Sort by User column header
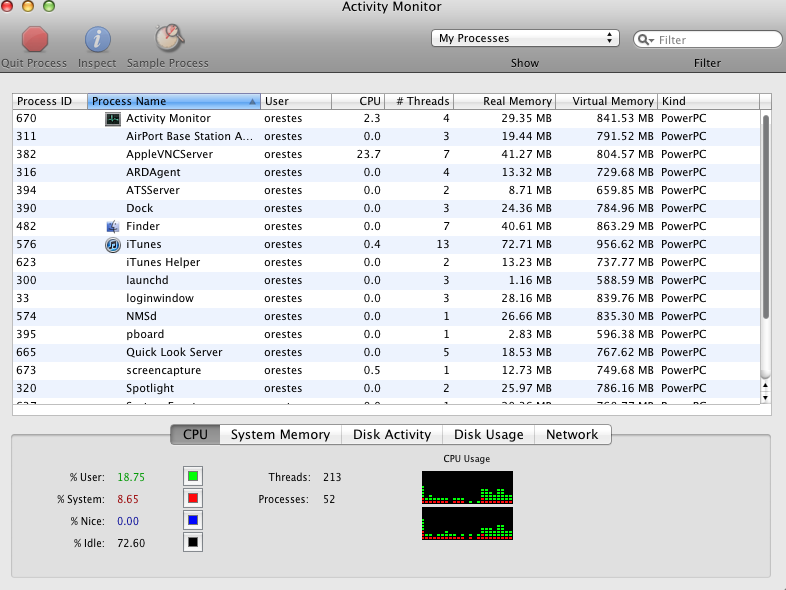The width and height of the screenshot is (786, 590). click(296, 101)
